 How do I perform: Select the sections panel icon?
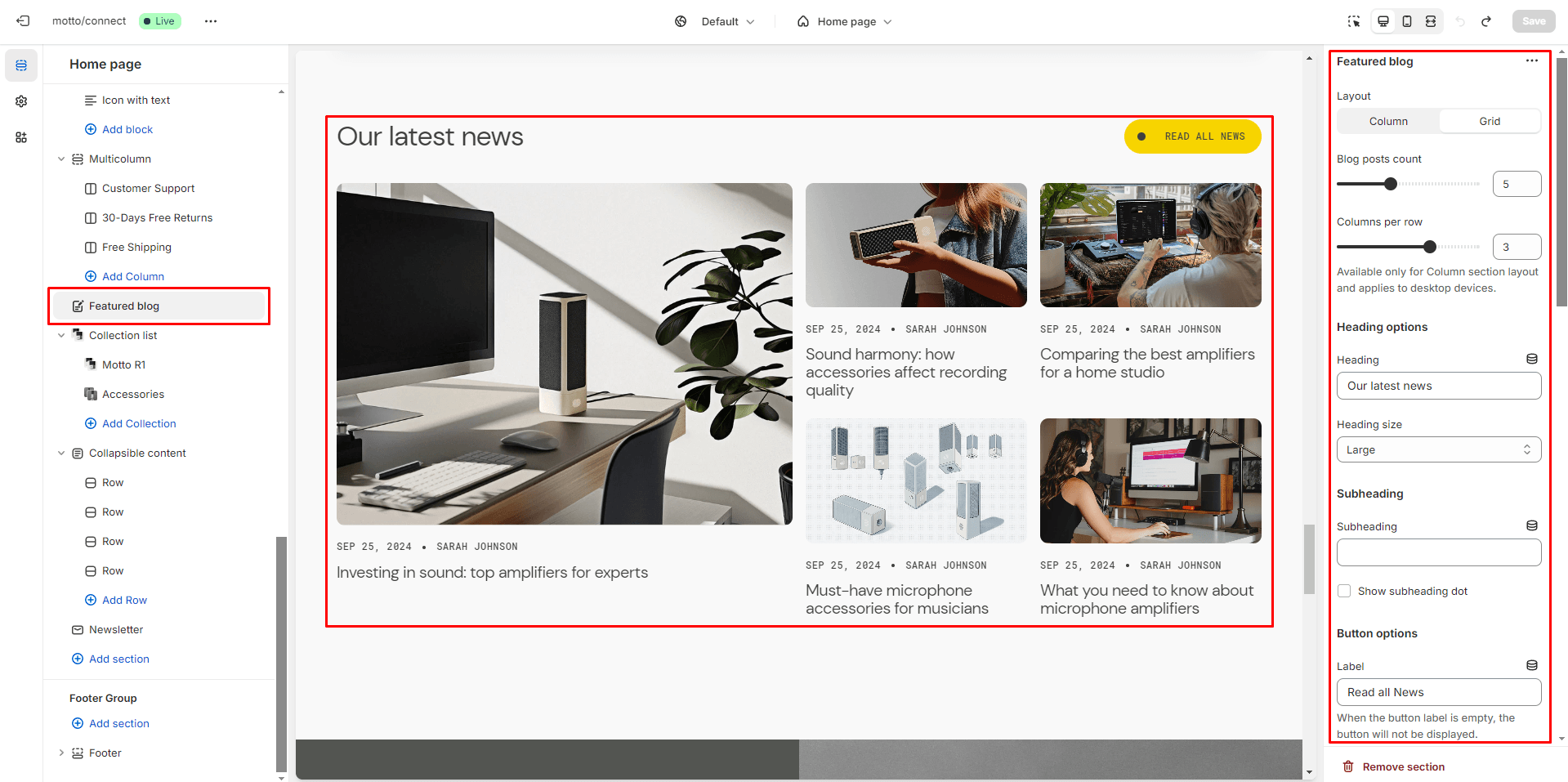click(x=21, y=65)
